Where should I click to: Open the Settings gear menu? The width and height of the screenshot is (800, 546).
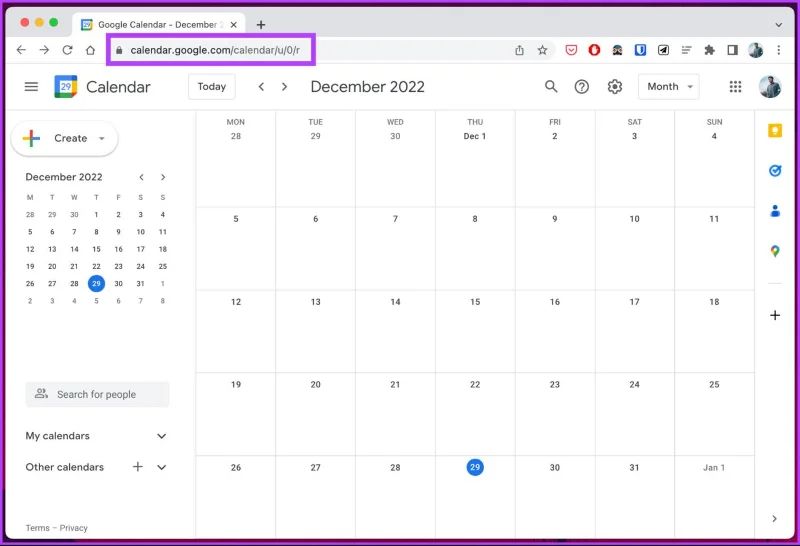(x=615, y=87)
